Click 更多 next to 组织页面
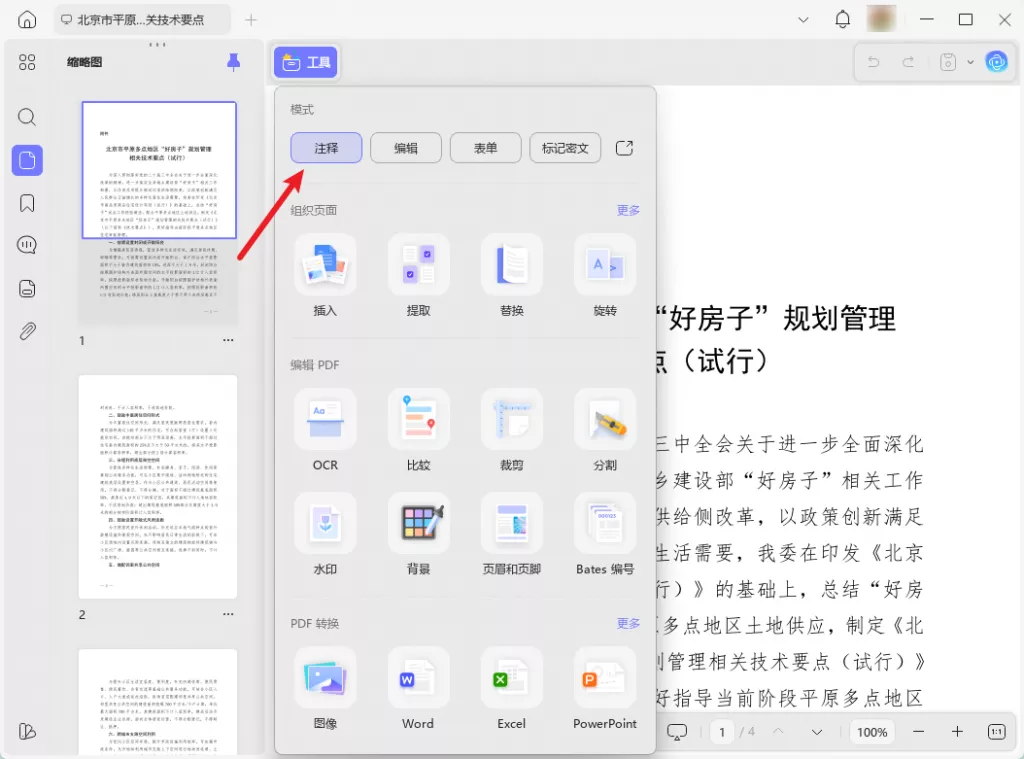Screen dimensions: 1024x759 pyautogui.click(x=628, y=210)
